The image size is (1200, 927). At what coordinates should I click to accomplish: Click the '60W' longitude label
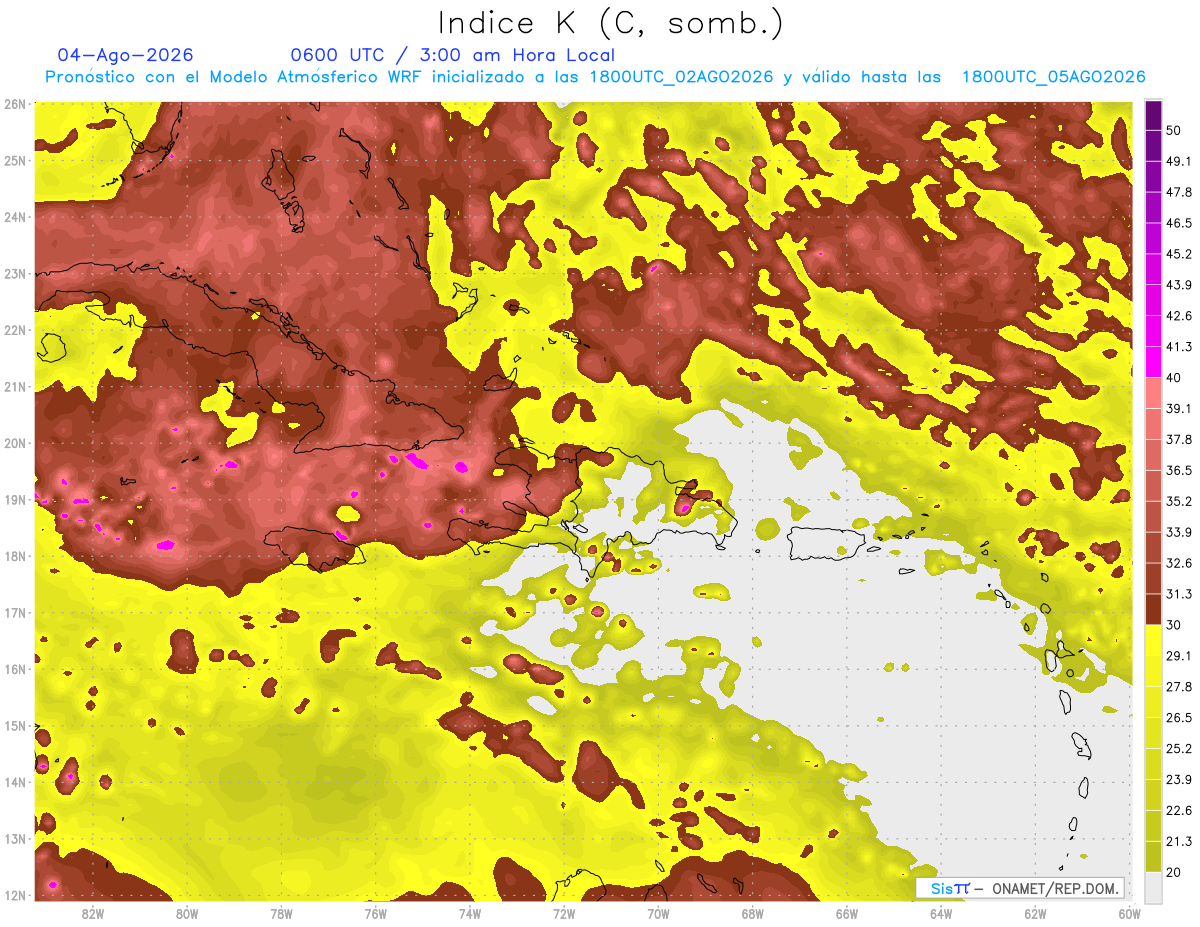pos(1129,914)
